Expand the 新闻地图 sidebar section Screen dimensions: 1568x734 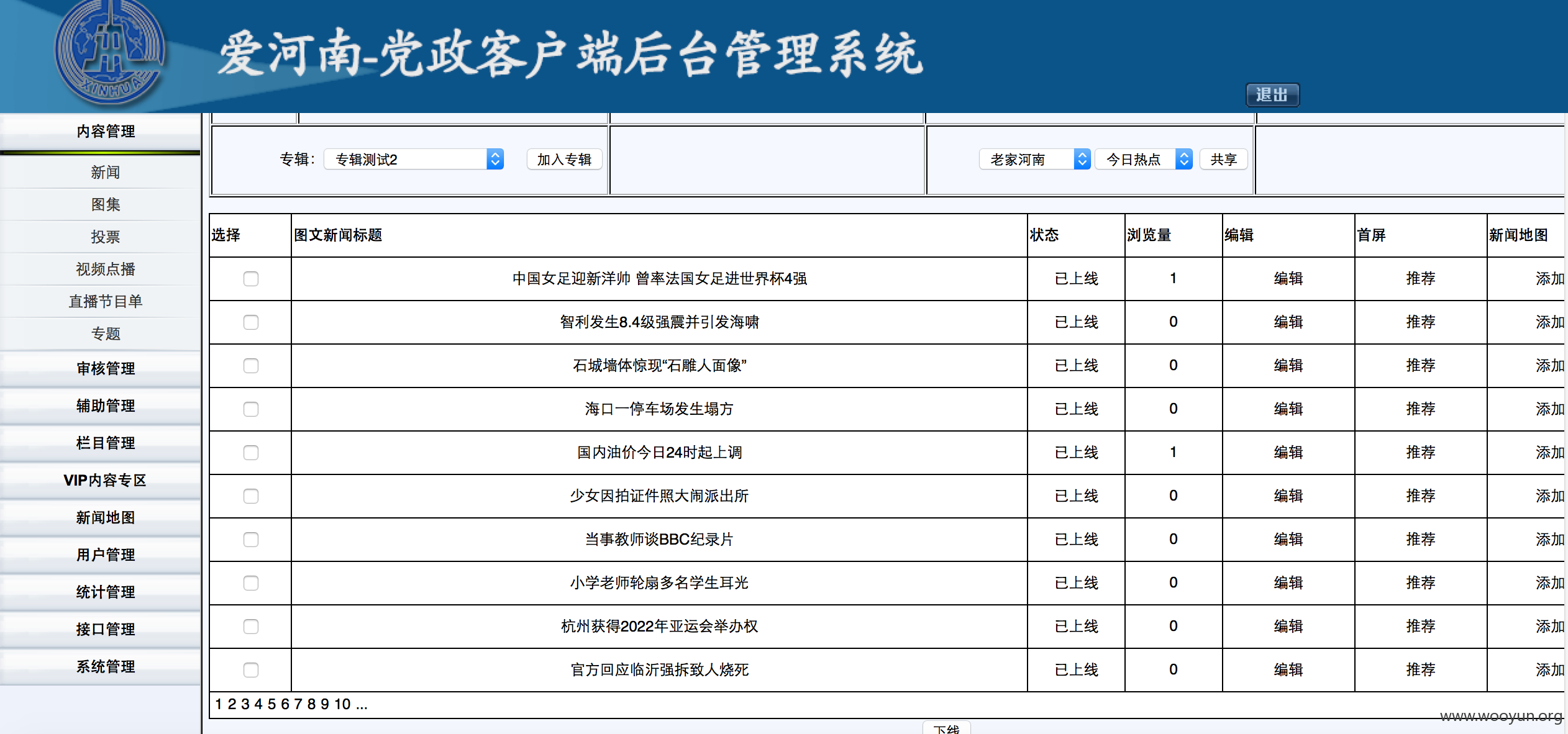(x=100, y=518)
